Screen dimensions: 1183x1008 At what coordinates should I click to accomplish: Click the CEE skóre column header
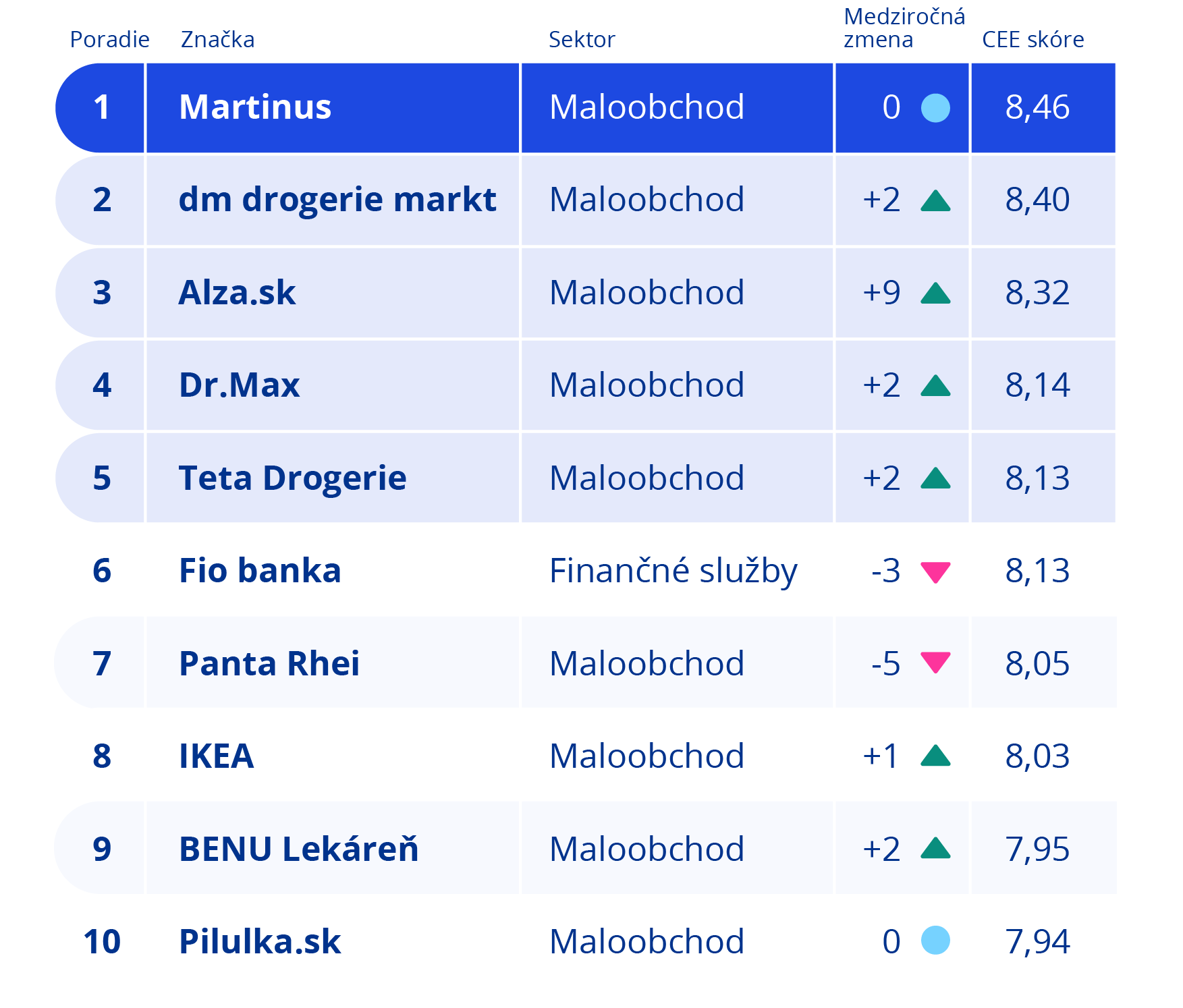1033,40
